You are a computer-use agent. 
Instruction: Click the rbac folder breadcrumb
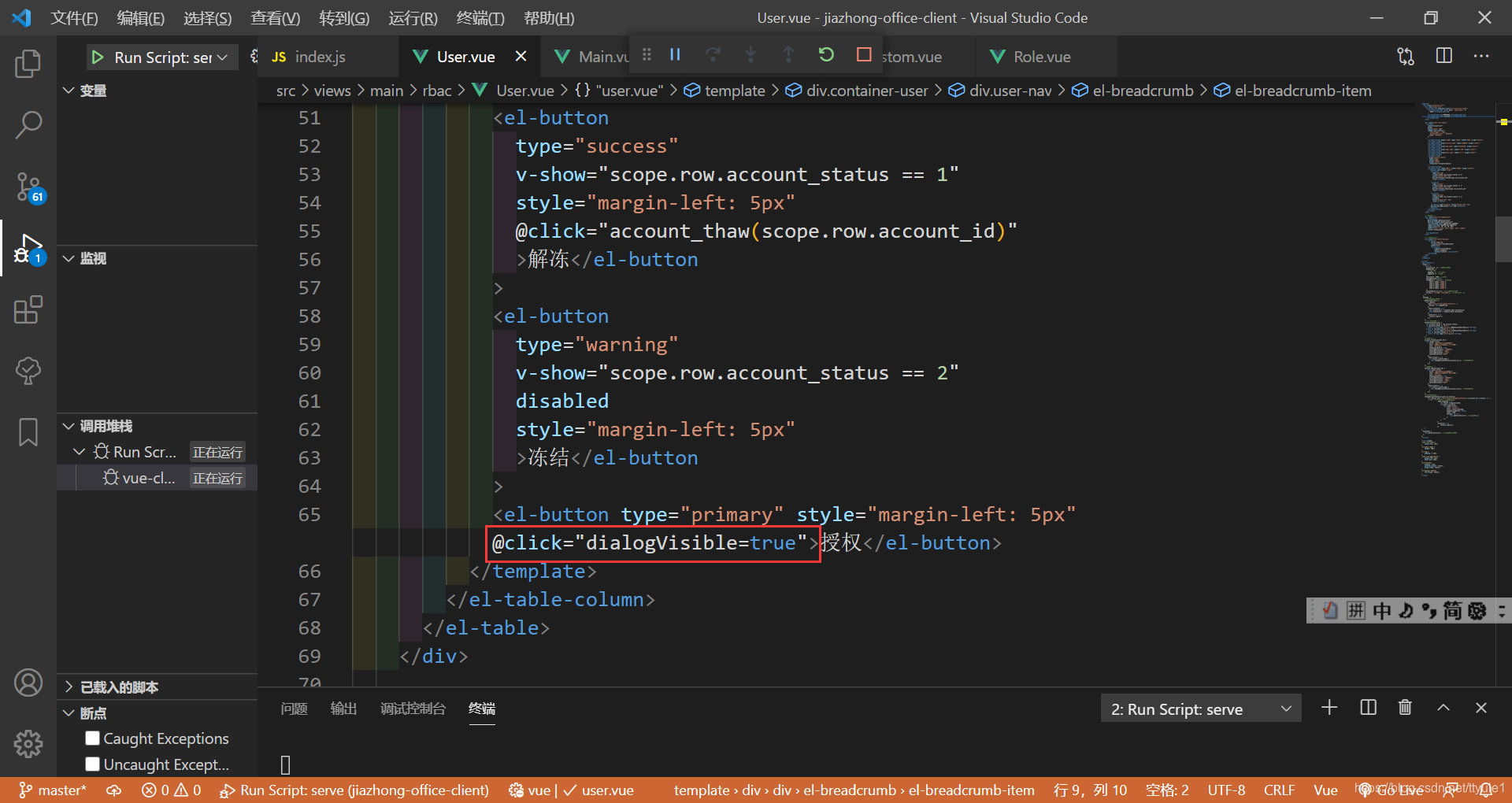tap(437, 91)
